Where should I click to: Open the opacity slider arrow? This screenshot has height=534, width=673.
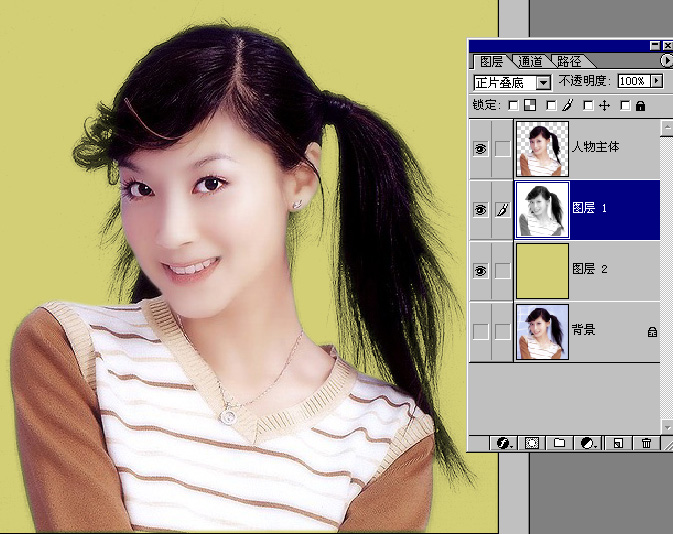click(x=657, y=81)
